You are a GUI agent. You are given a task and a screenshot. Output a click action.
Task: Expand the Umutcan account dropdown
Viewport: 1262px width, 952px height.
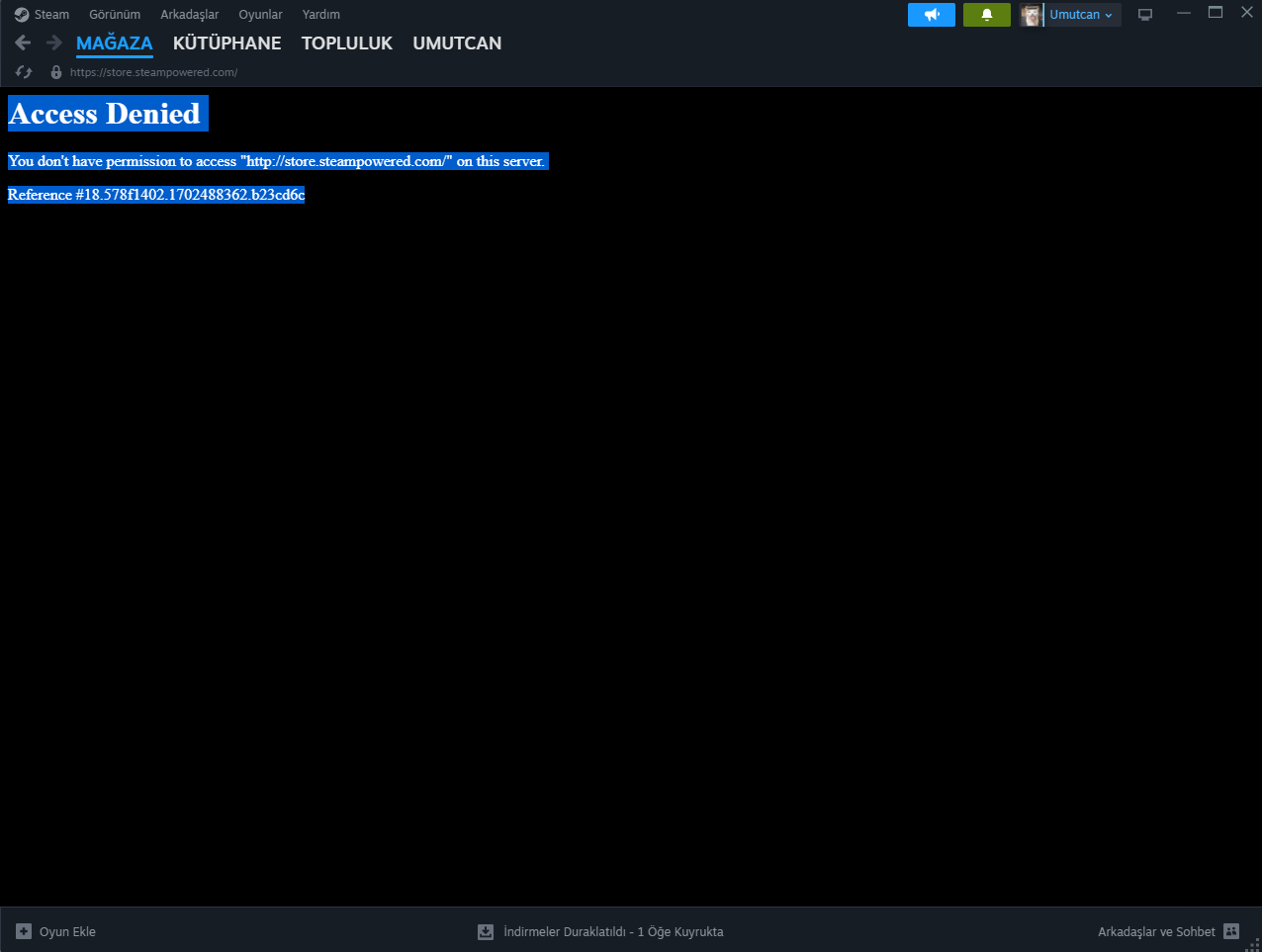click(1082, 15)
